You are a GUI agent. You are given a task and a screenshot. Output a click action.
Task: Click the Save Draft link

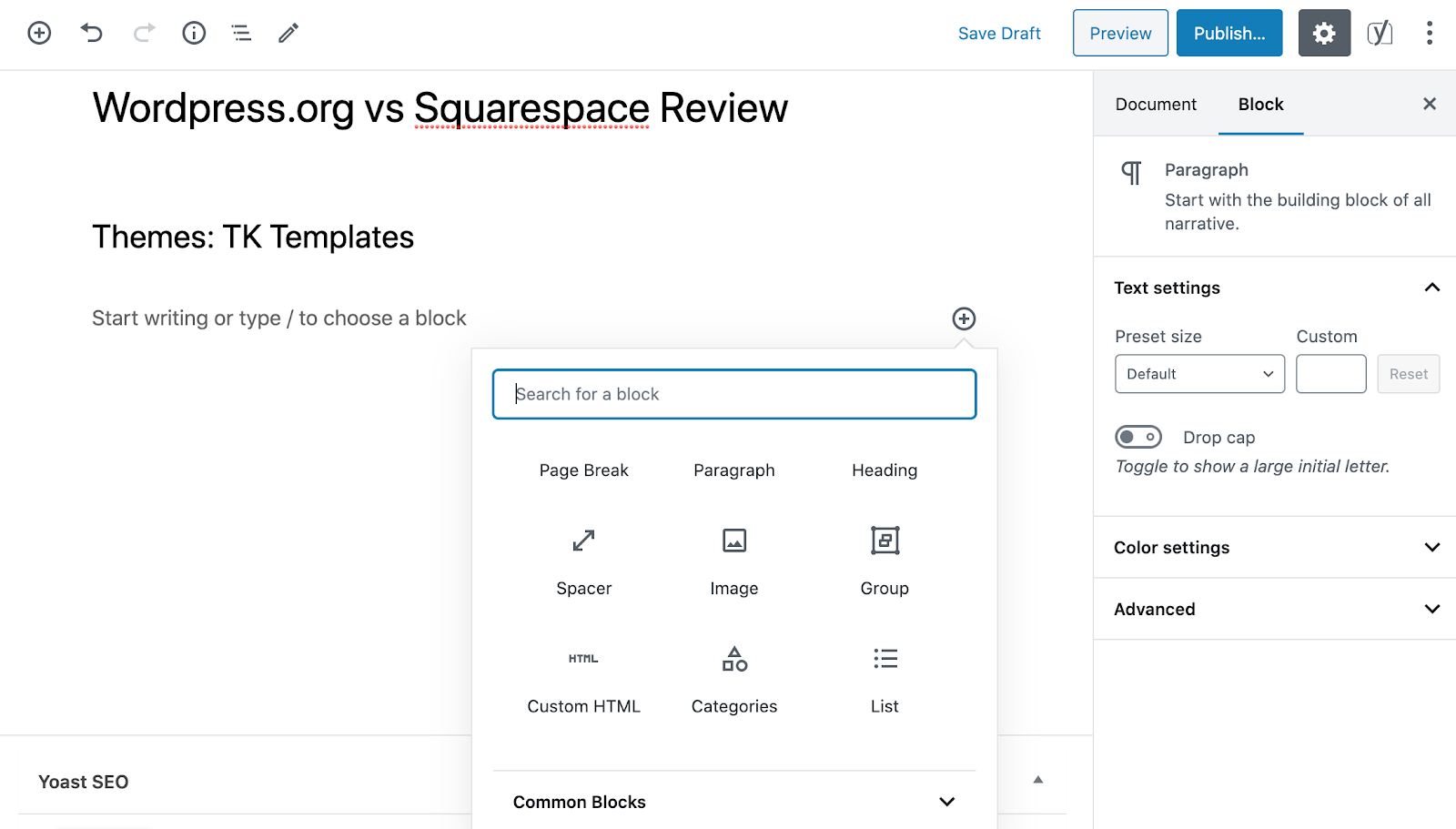pyautogui.click(x=999, y=34)
